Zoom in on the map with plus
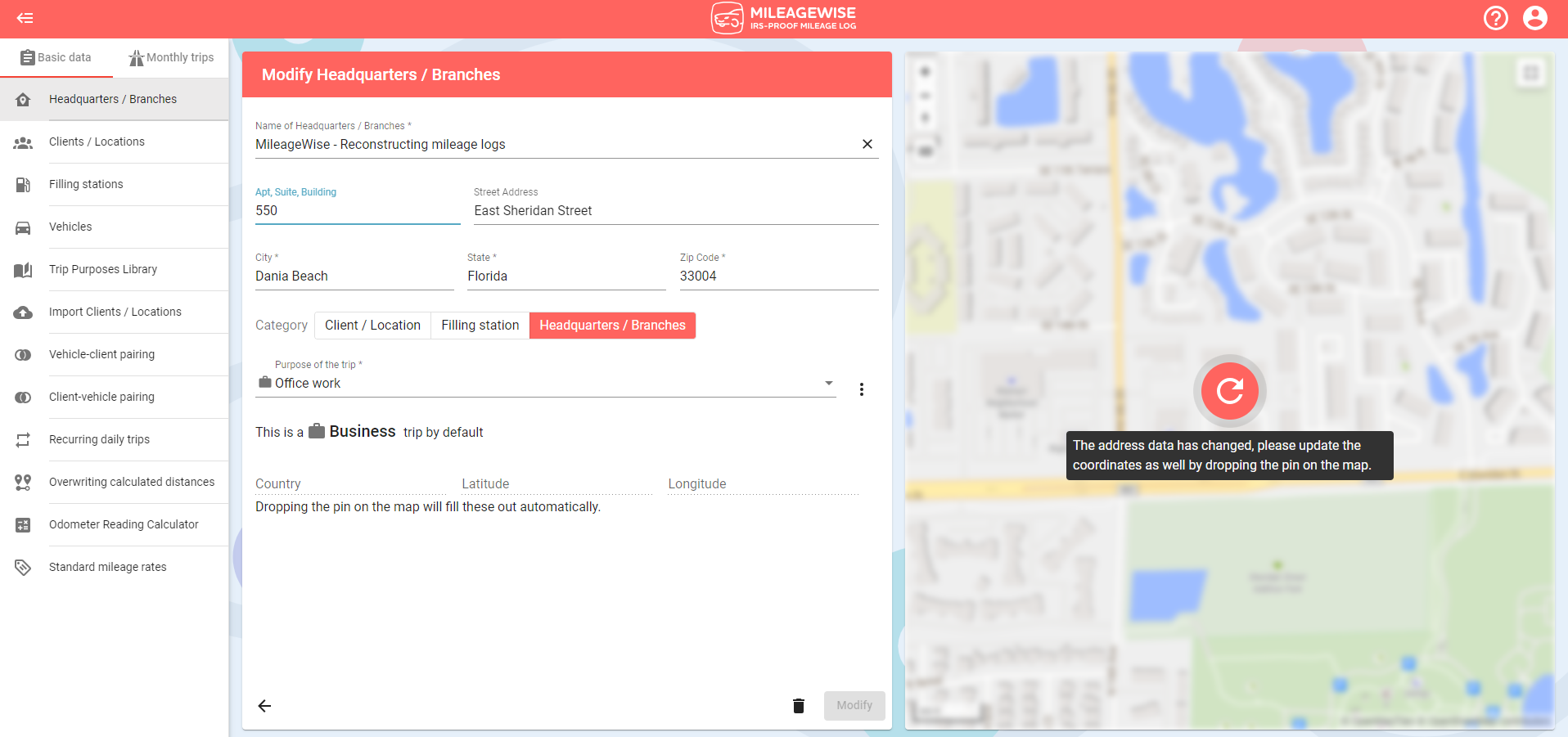The height and width of the screenshot is (737, 1568). pyautogui.click(x=925, y=72)
